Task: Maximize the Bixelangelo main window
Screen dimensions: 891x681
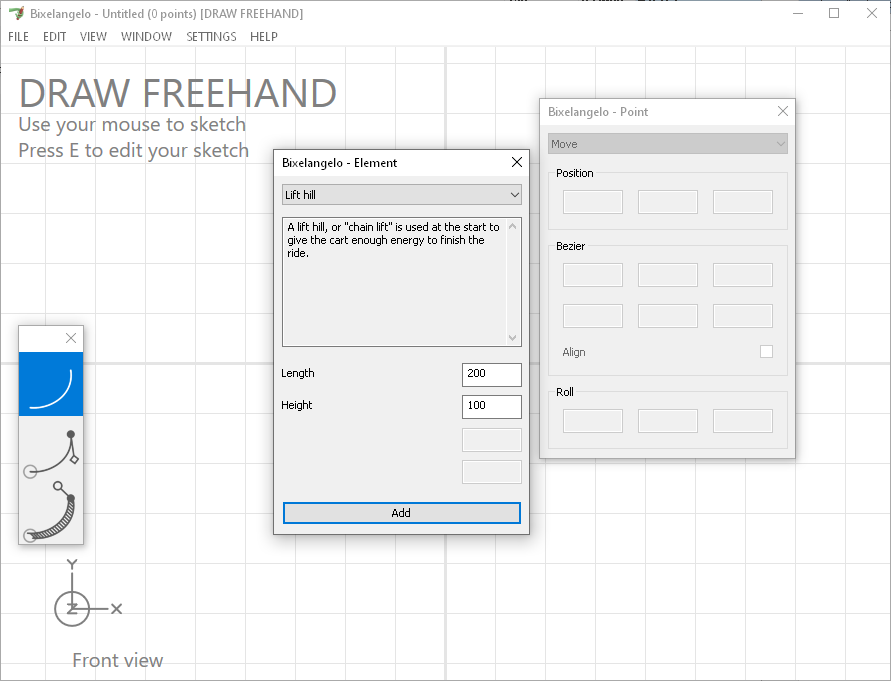Action: coord(834,13)
